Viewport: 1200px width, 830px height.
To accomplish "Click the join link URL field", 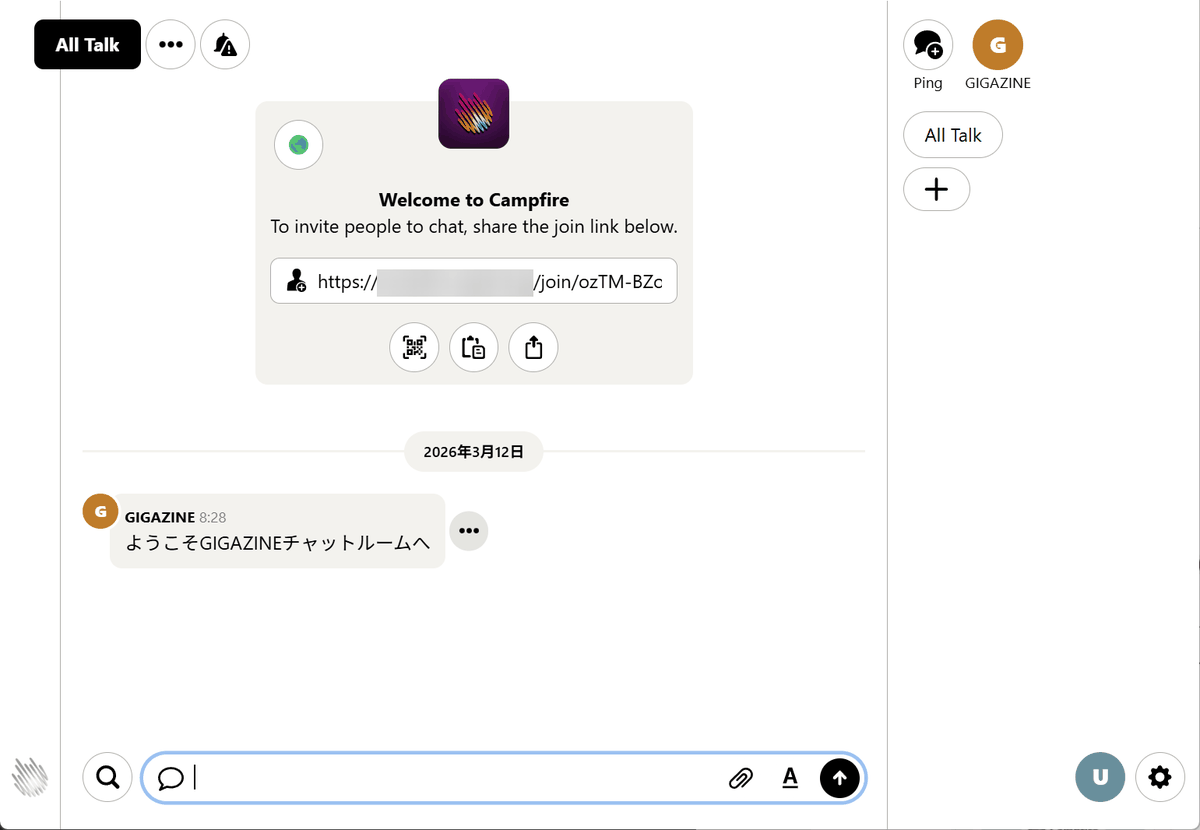I will click(474, 282).
